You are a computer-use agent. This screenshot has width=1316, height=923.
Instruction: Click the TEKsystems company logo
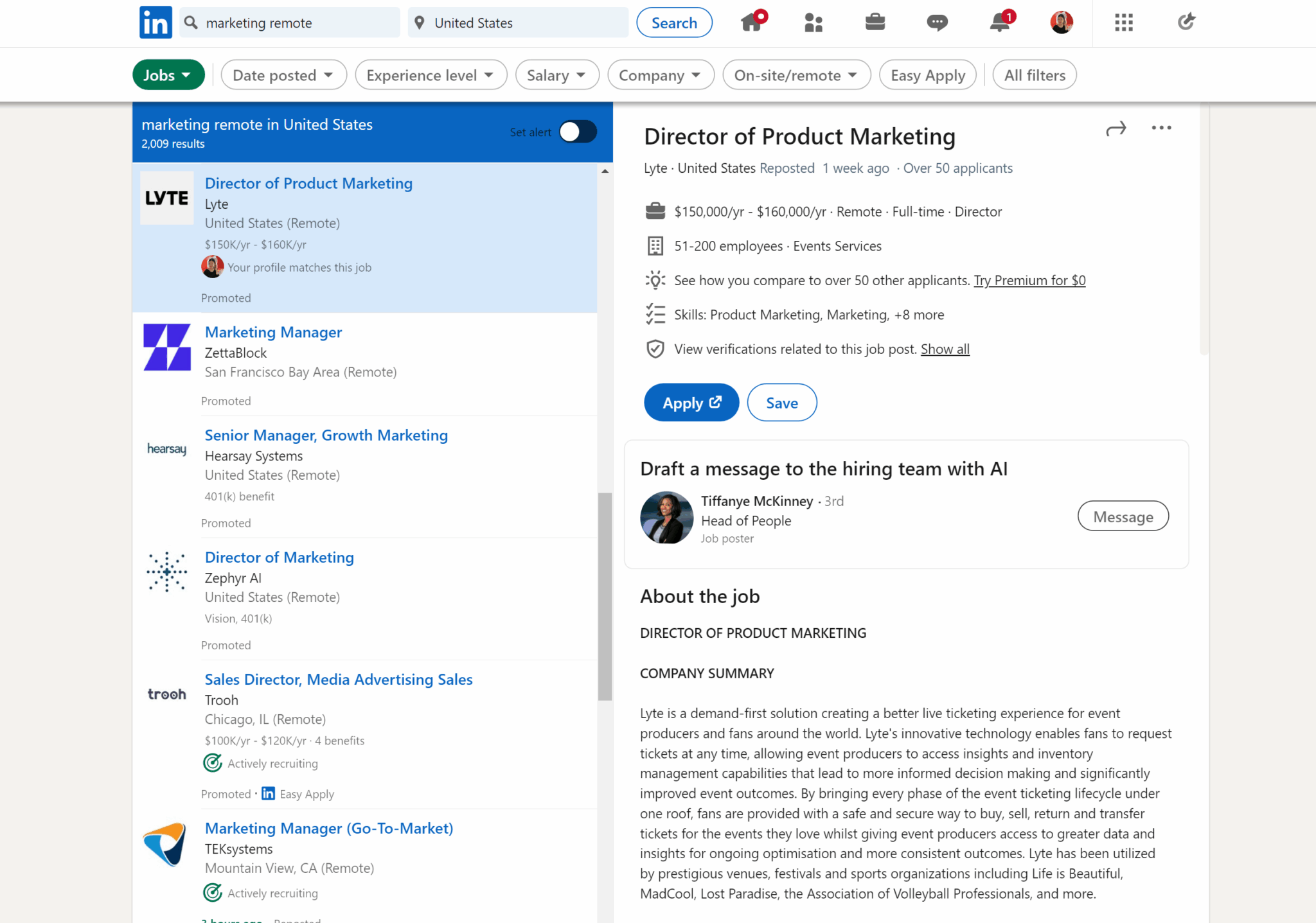pos(165,844)
